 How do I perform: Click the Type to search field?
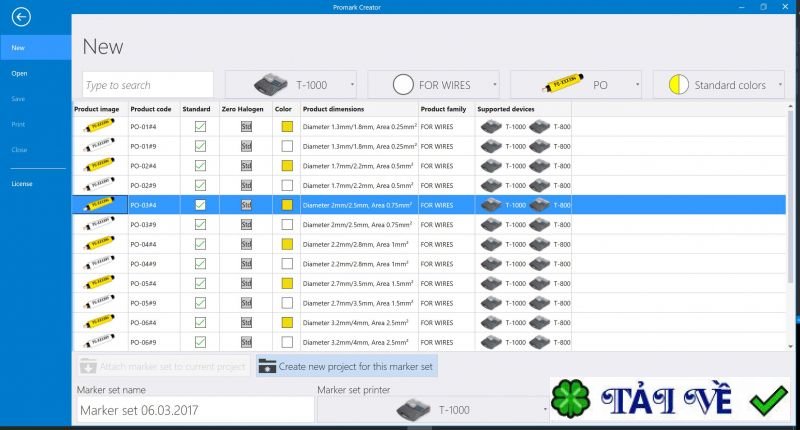coord(148,85)
